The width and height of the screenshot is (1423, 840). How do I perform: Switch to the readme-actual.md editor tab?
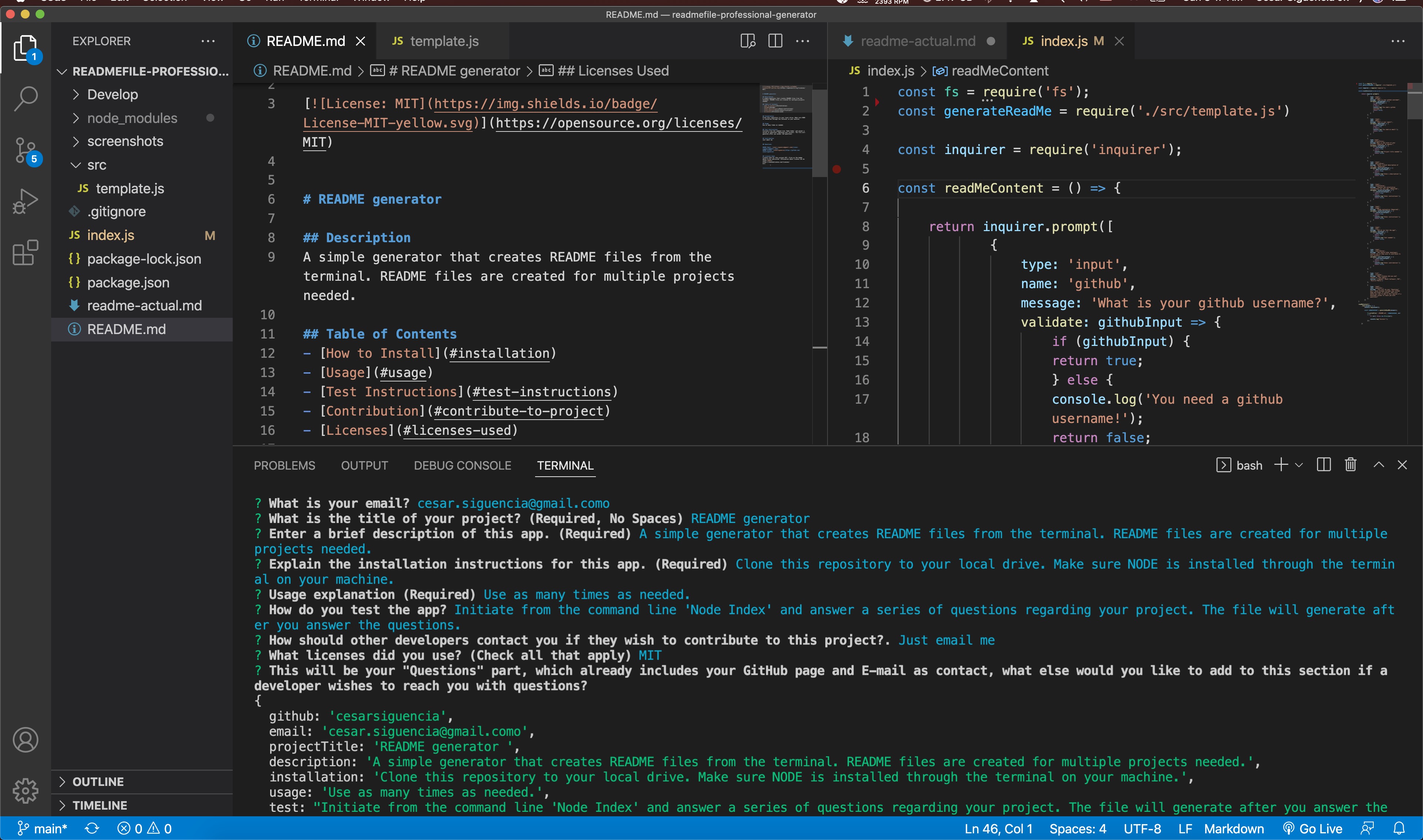[917, 41]
